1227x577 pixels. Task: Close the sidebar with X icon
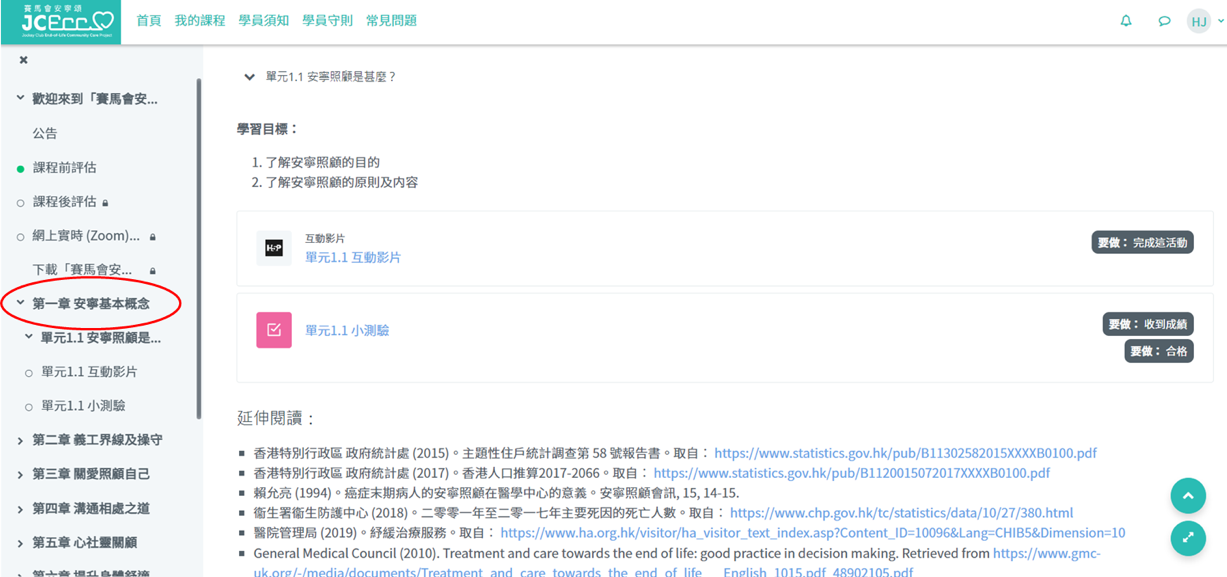pos(23,60)
